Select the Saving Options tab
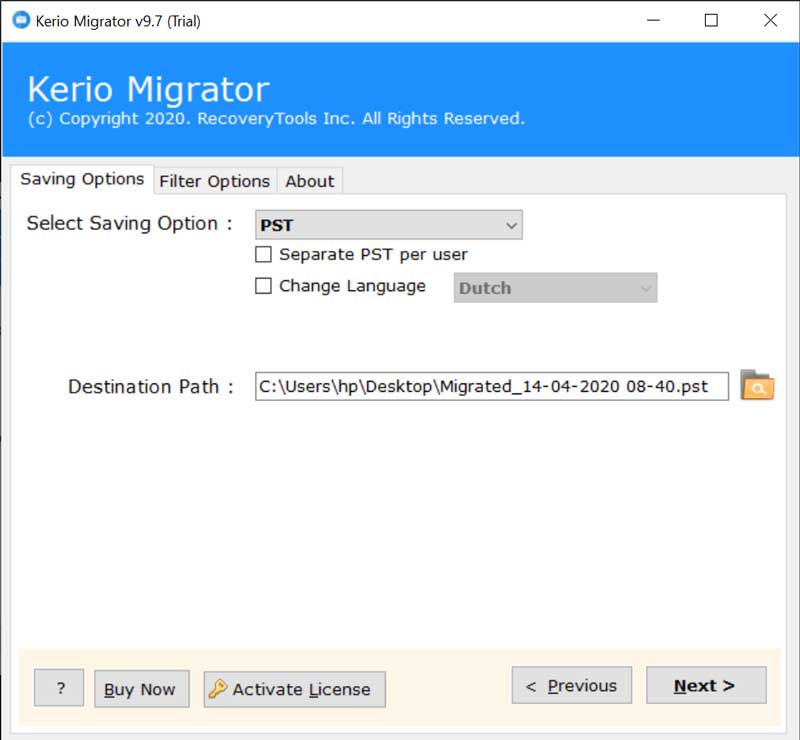 (x=82, y=179)
